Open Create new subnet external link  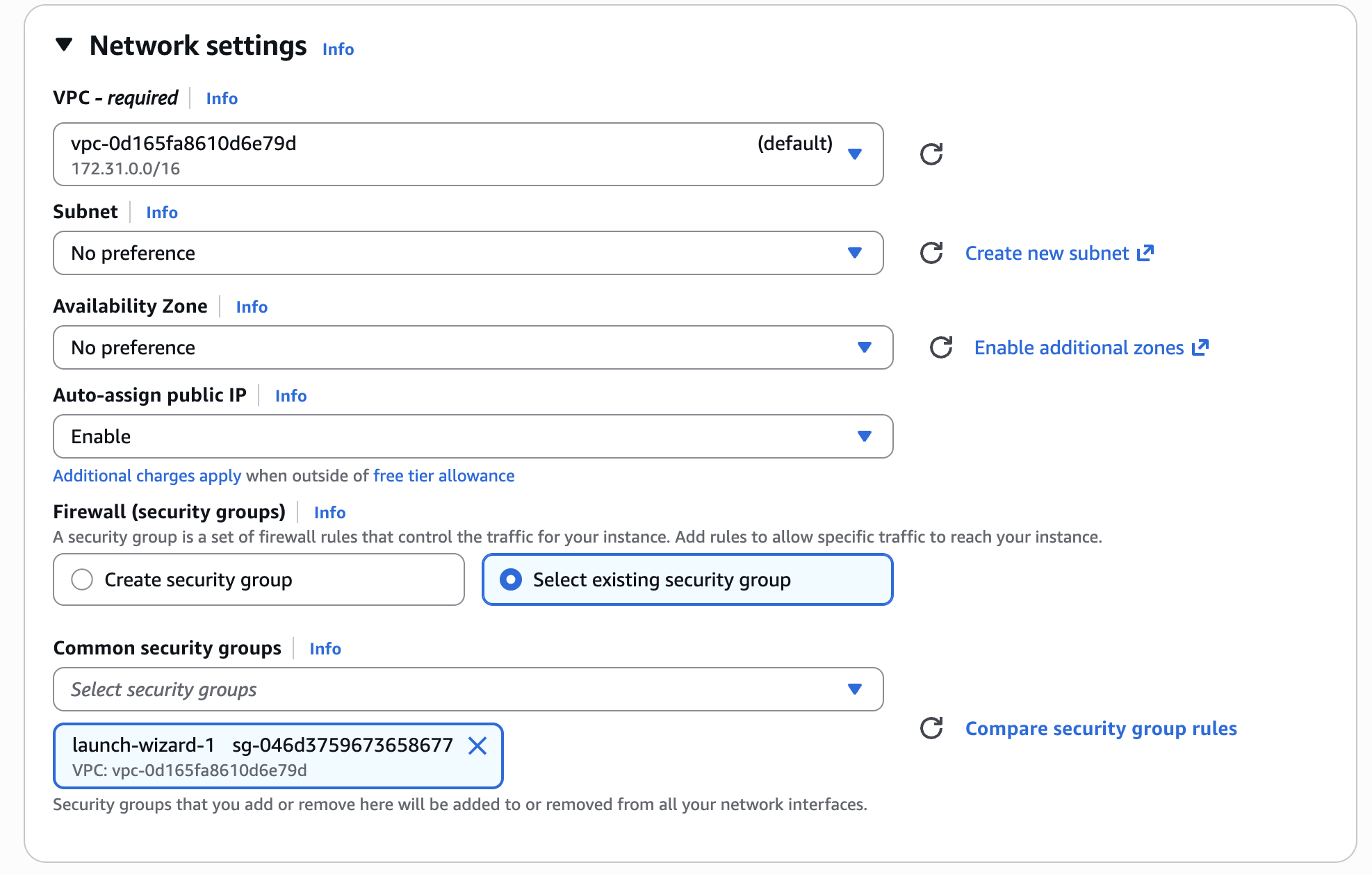(x=1059, y=253)
